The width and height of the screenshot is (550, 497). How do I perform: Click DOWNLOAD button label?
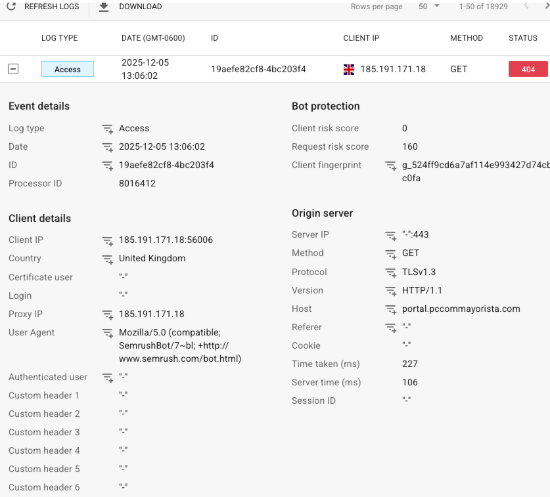point(140,6)
